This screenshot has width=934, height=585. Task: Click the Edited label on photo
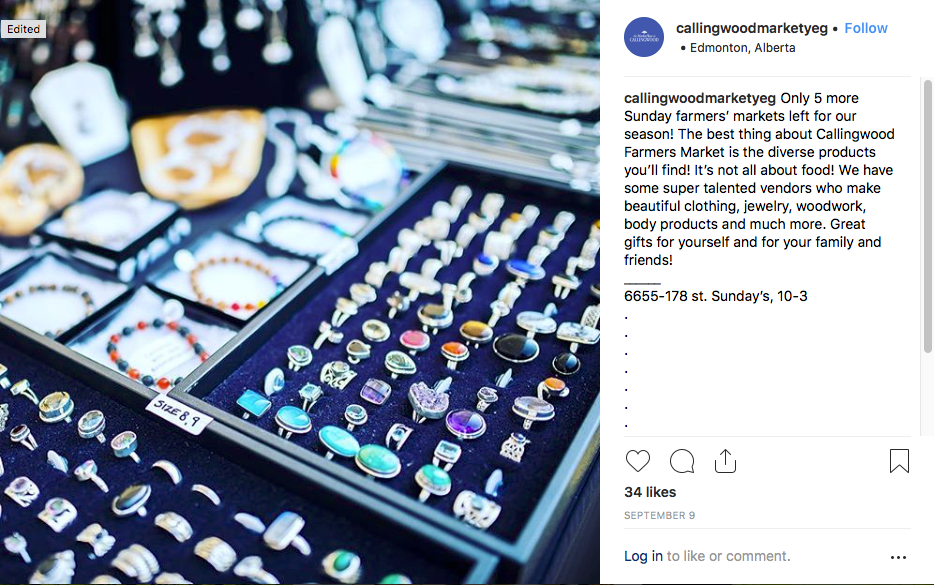pos(23,29)
